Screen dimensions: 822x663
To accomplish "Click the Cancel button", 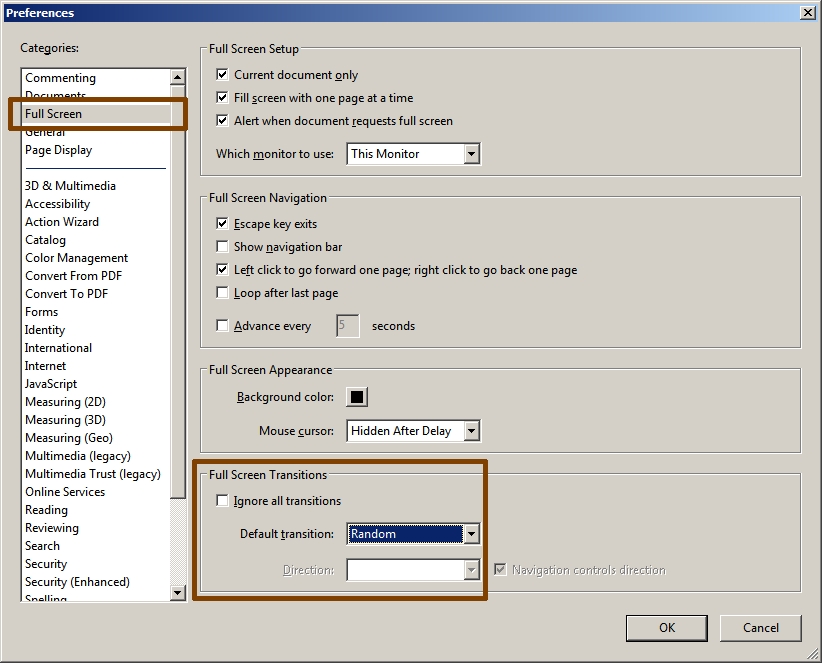I will (761, 628).
